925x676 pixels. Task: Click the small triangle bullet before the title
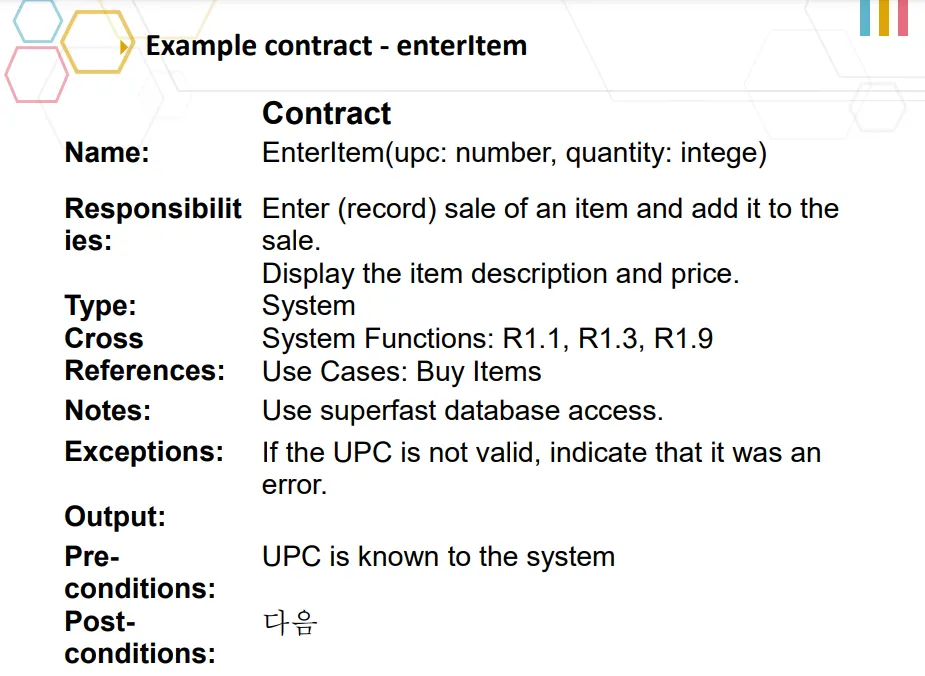125,47
